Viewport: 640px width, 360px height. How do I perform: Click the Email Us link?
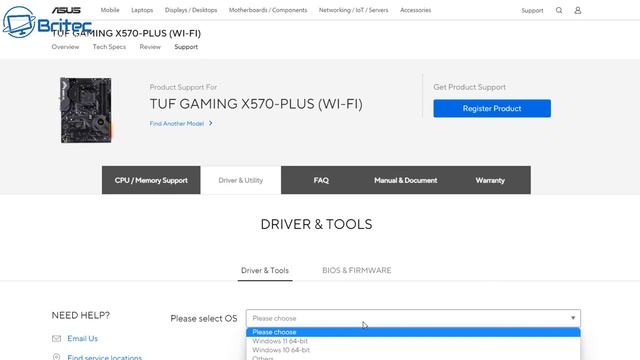[x=82, y=338]
